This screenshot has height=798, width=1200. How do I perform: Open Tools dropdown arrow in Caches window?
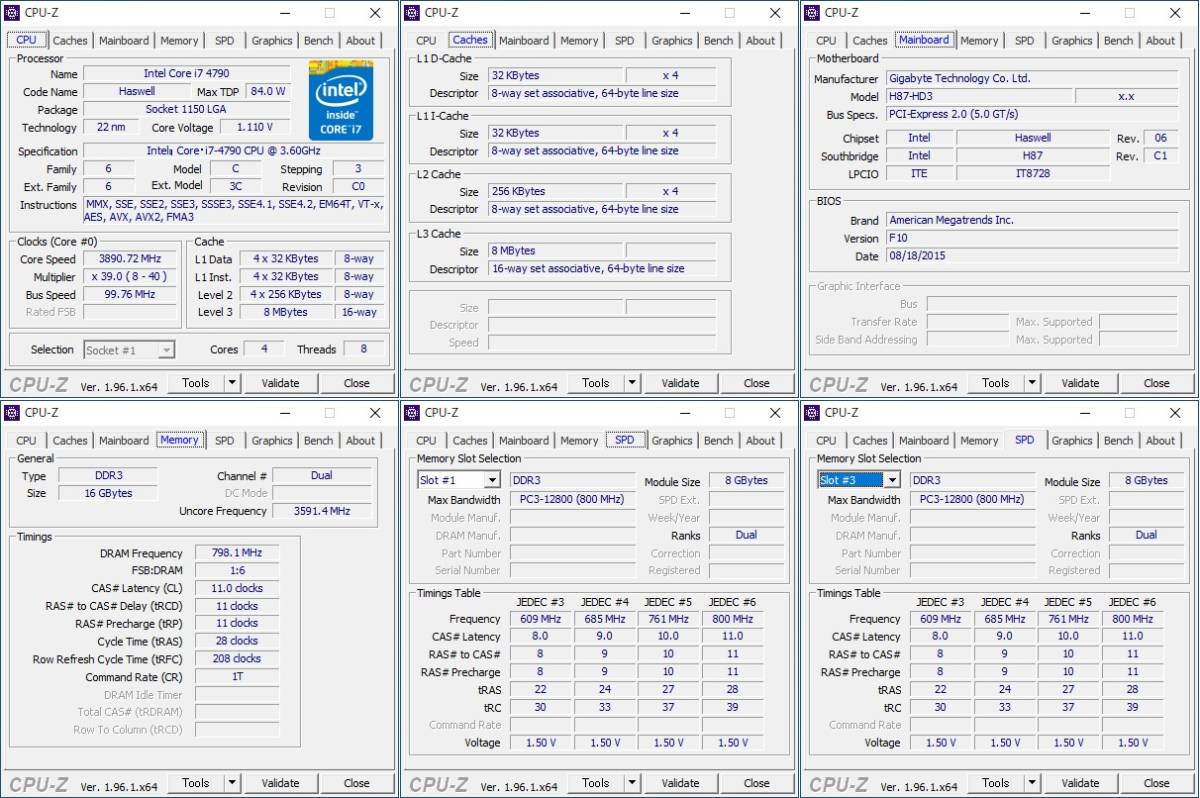pos(632,383)
